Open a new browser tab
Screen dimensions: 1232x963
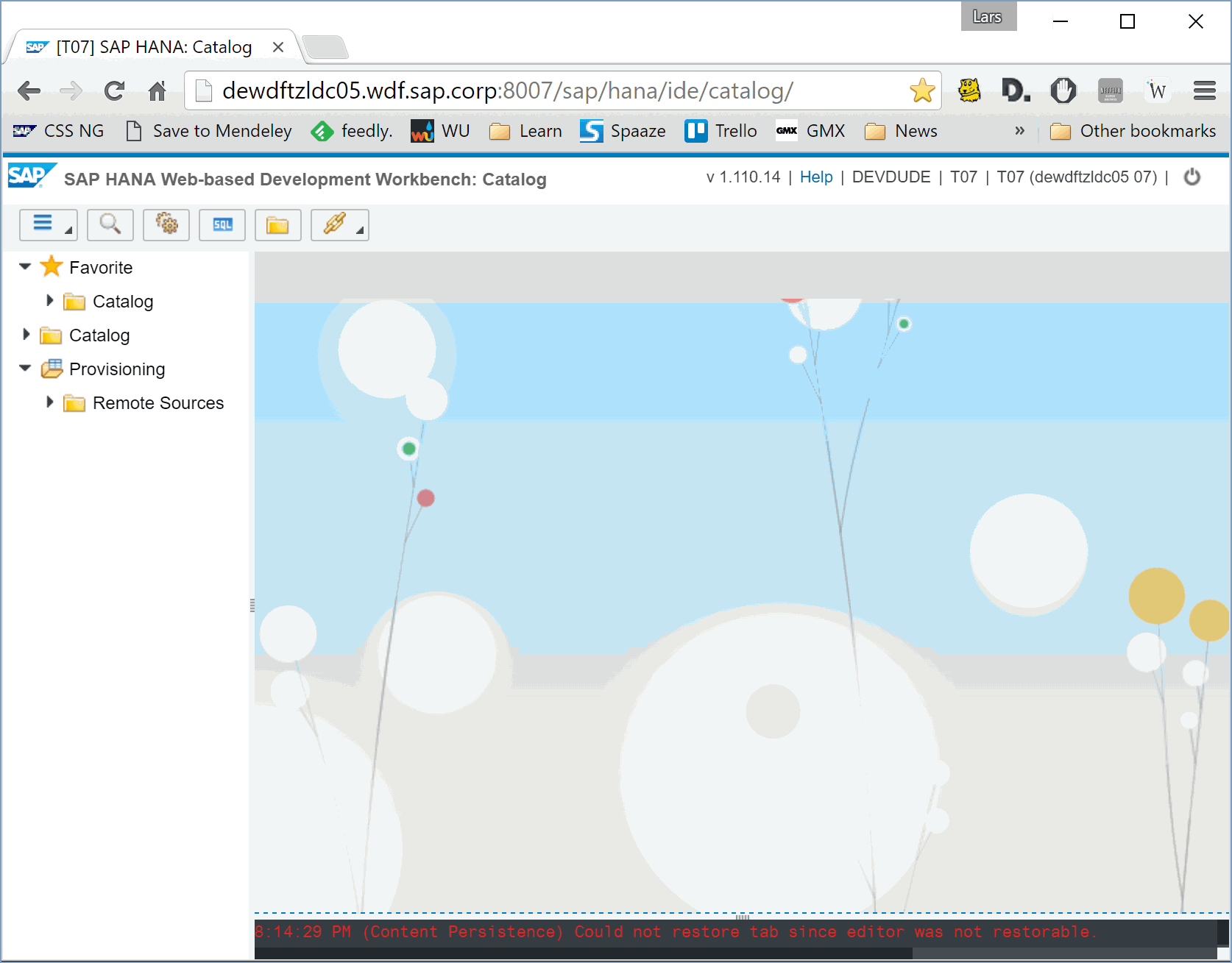click(325, 47)
